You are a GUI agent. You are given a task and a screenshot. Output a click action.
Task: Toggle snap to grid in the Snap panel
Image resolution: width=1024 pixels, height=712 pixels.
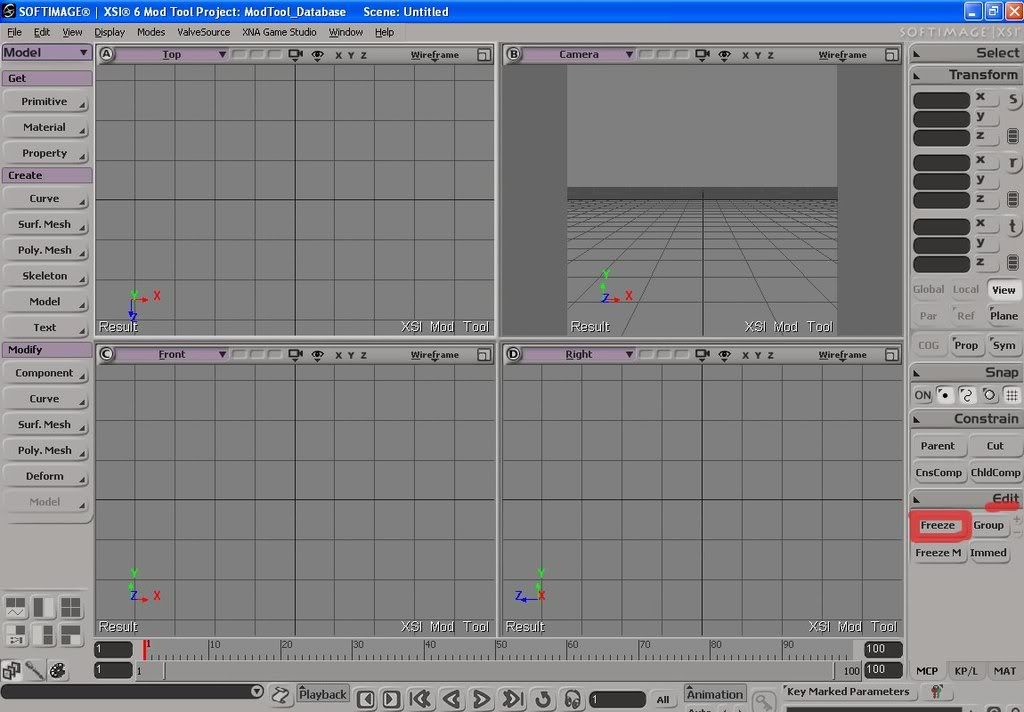pos(1012,395)
